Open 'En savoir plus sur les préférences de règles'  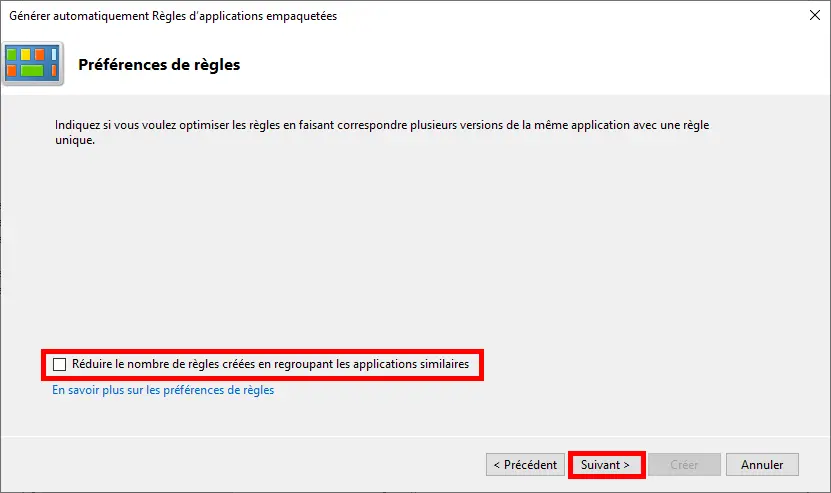click(x=163, y=390)
